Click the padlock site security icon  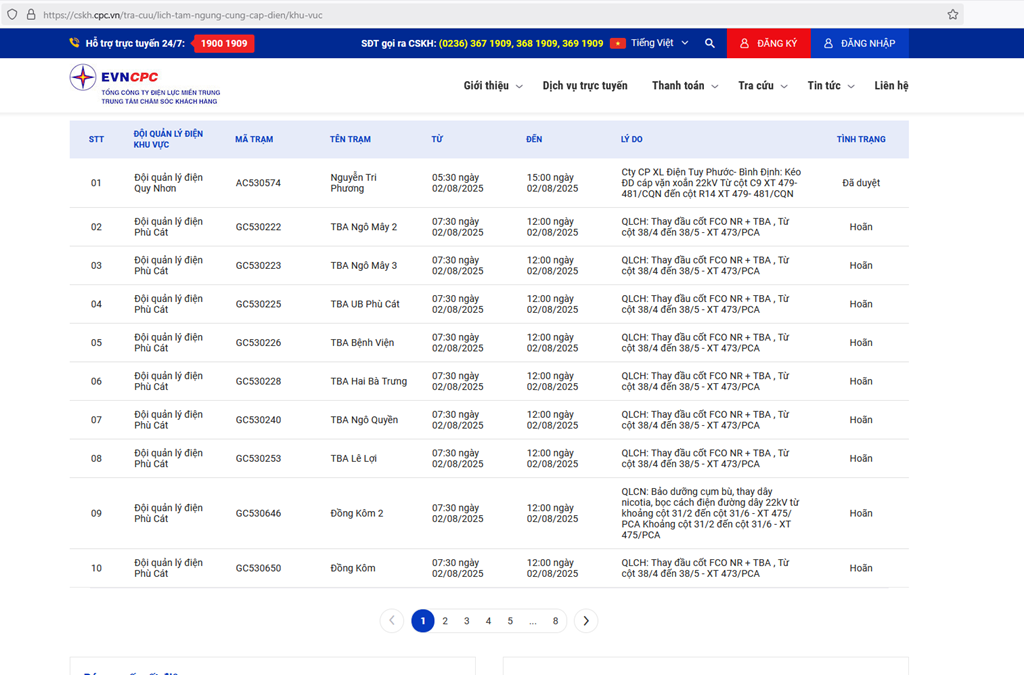click(x=30, y=15)
